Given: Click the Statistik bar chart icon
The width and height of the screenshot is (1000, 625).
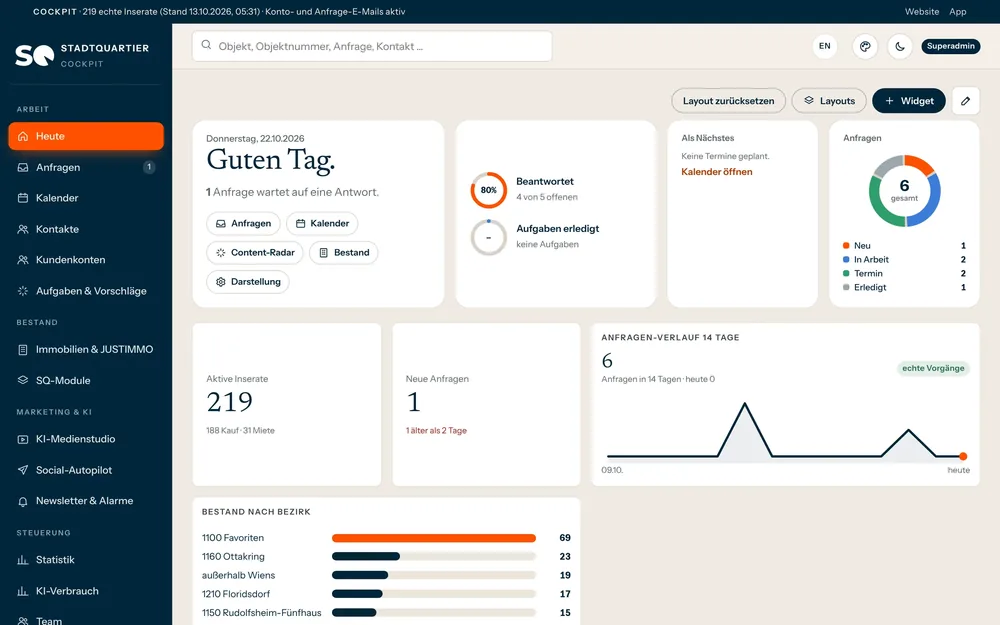Looking at the screenshot, I should (23, 560).
